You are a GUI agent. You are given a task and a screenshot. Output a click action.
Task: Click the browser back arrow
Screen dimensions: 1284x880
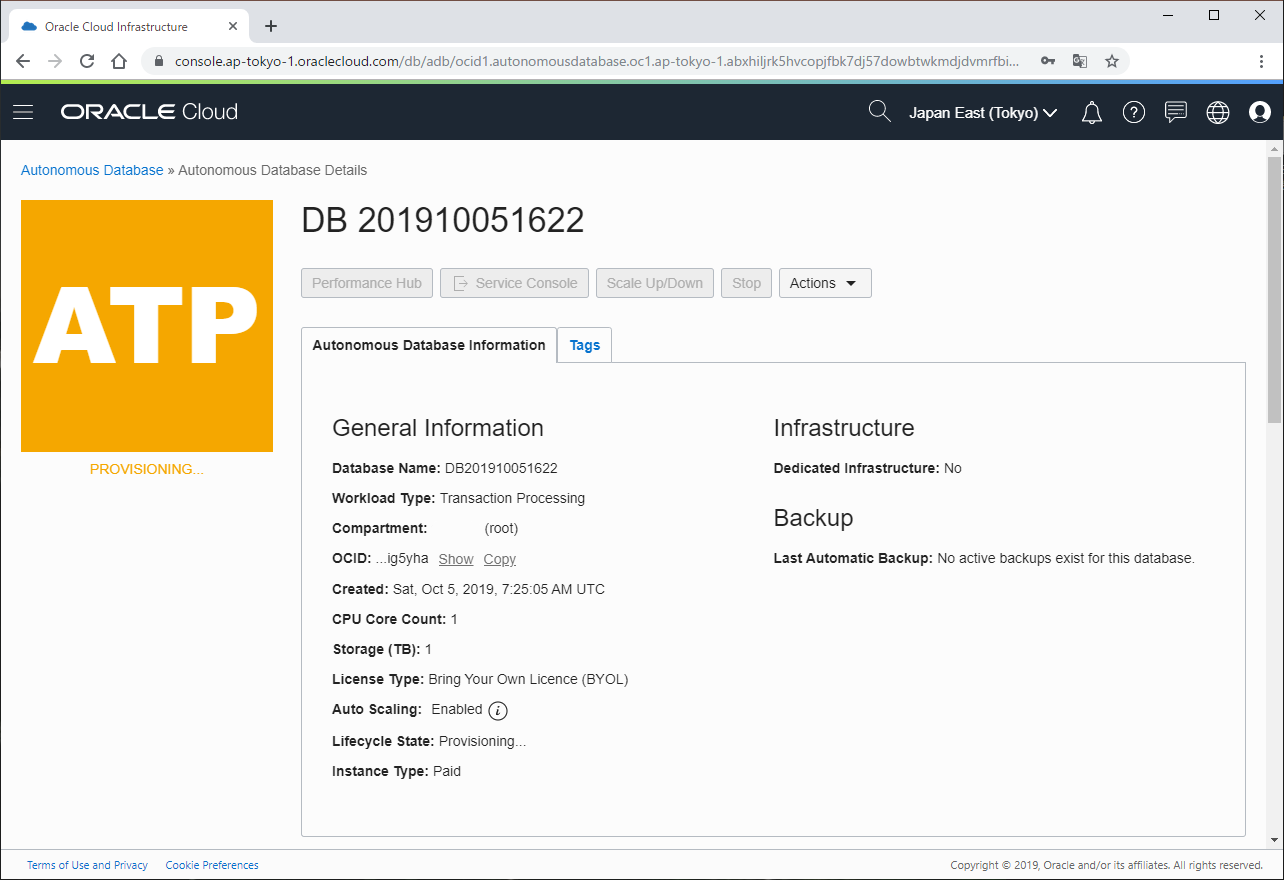click(x=23, y=61)
